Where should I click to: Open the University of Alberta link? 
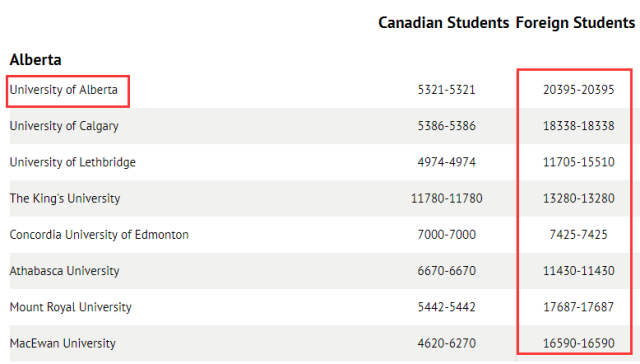[64, 90]
